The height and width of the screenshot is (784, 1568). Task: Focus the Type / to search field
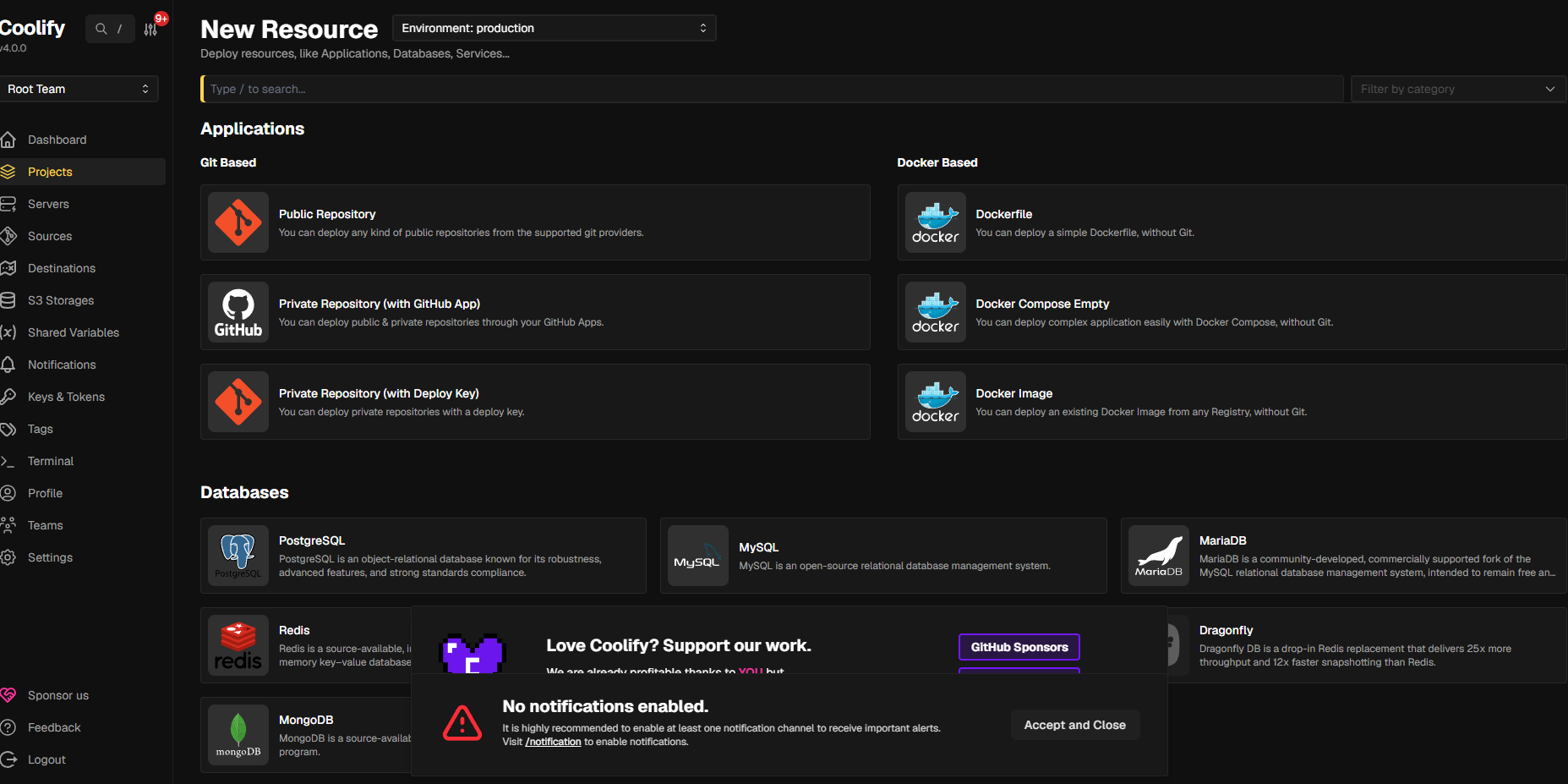point(773,89)
